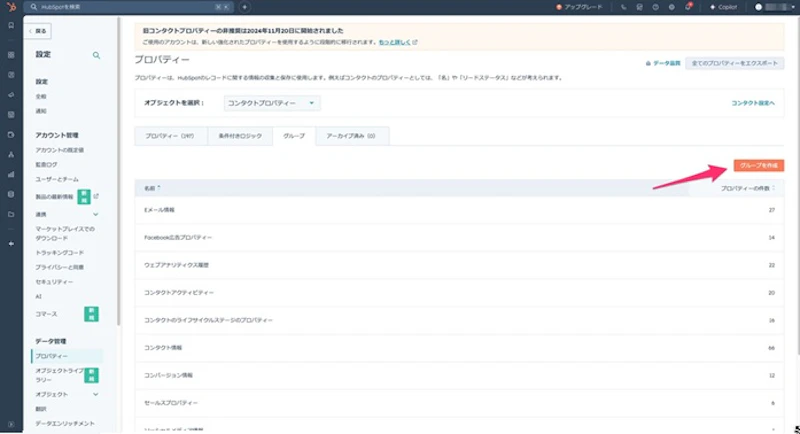800x434 pixels.
Task: Open AI settings in sidebar
Action: tap(38, 297)
